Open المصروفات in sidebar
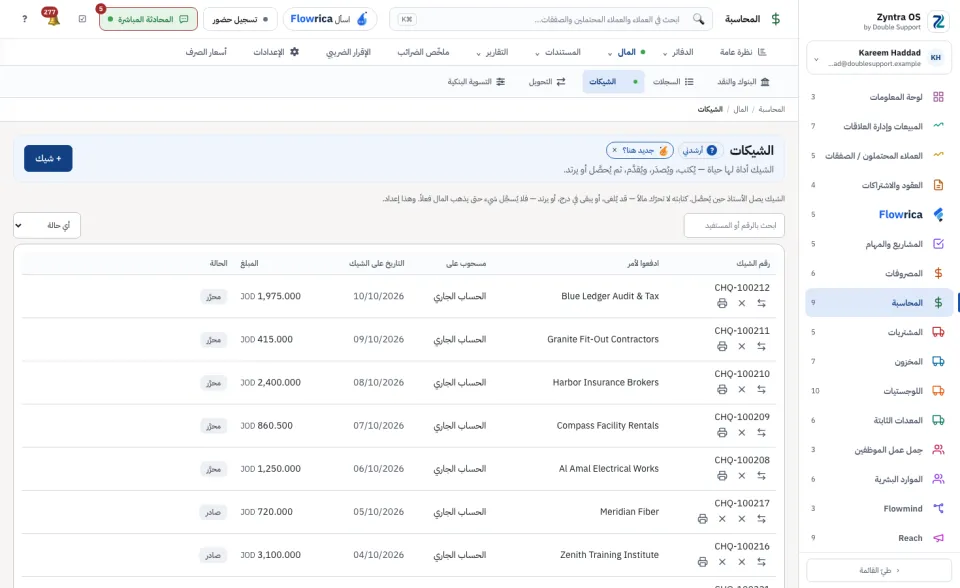Viewport: 960px width, 588px height. (879, 273)
